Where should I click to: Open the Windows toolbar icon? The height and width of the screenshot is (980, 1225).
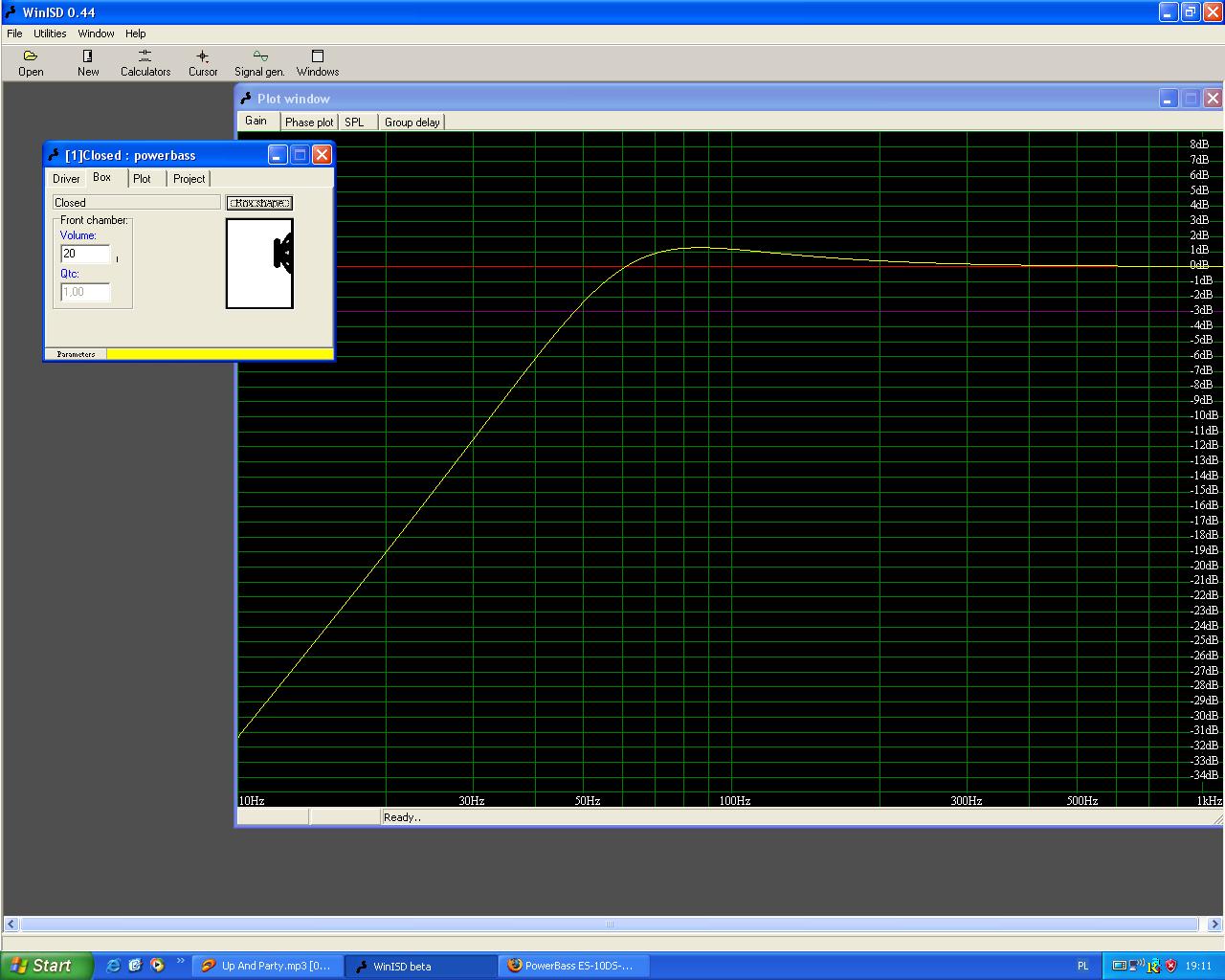pos(318,63)
